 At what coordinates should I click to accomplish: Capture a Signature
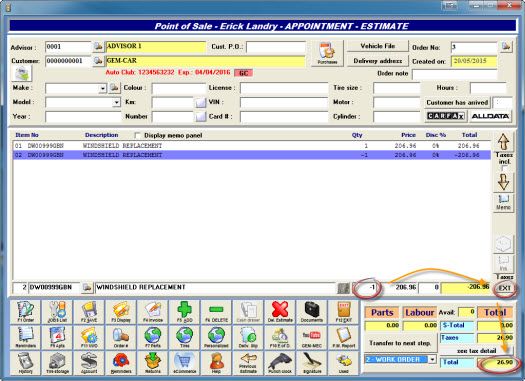[312, 363]
